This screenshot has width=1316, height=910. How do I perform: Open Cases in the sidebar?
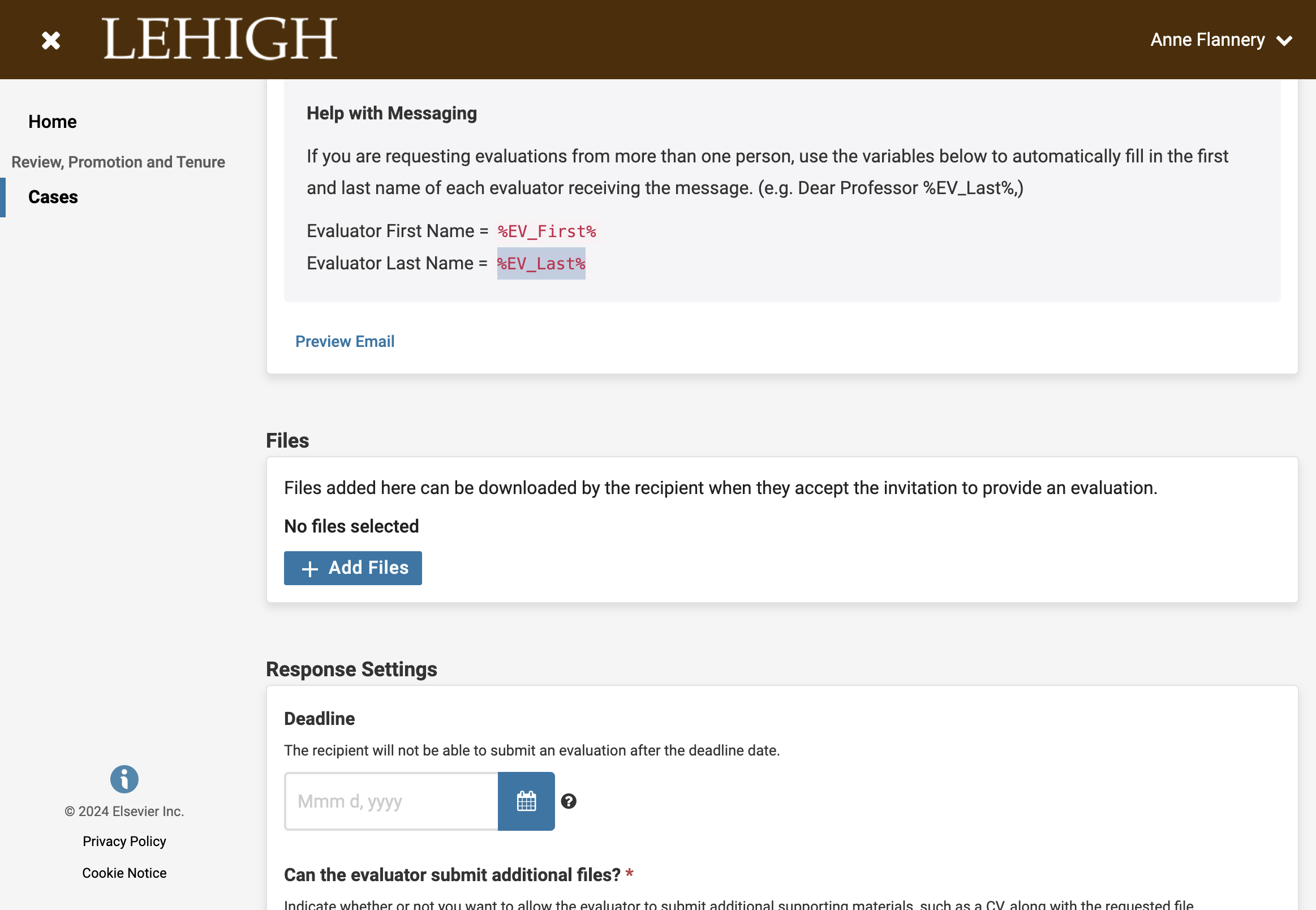53,197
